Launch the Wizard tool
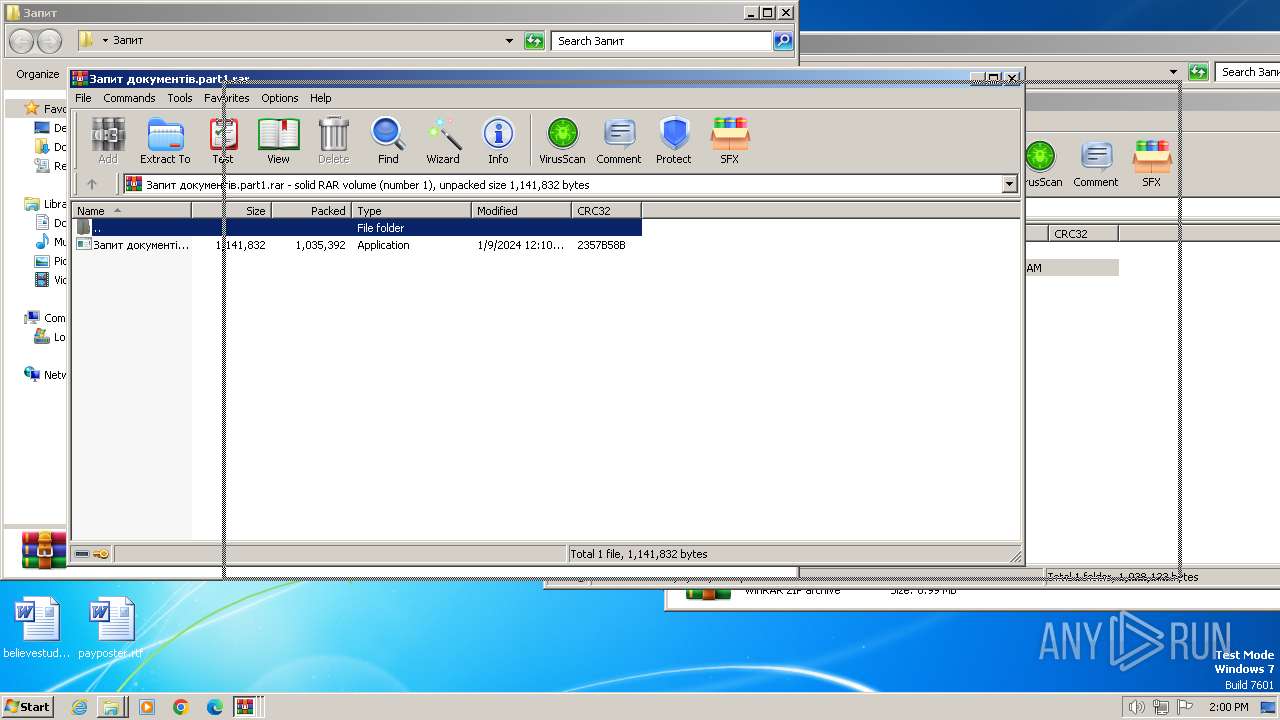Viewport: 1280px width, 720px height. pos(443,140)
